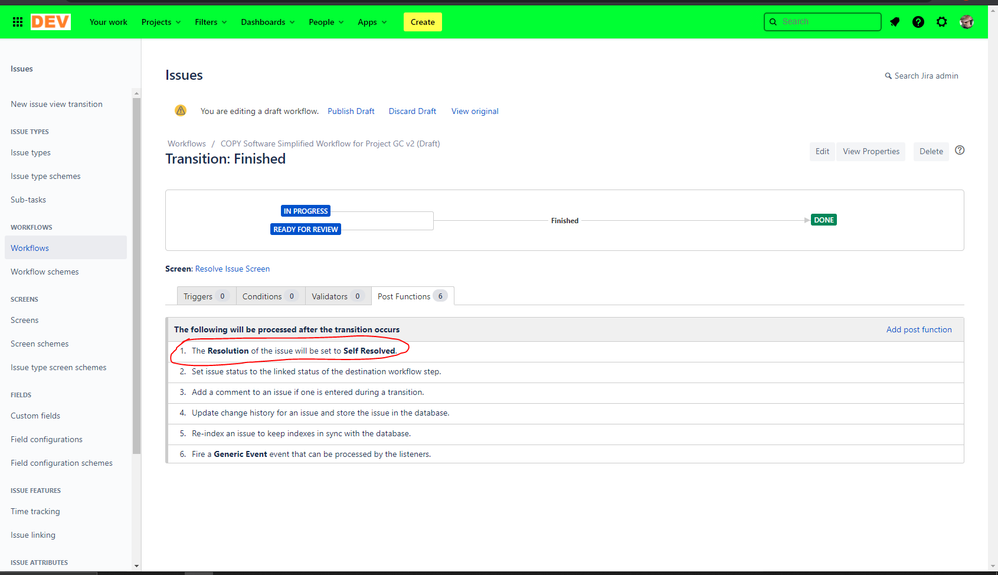Open Workflow schemes in sidebar
This screenshot has height=575, width=998.
click(x=45, y=272)
